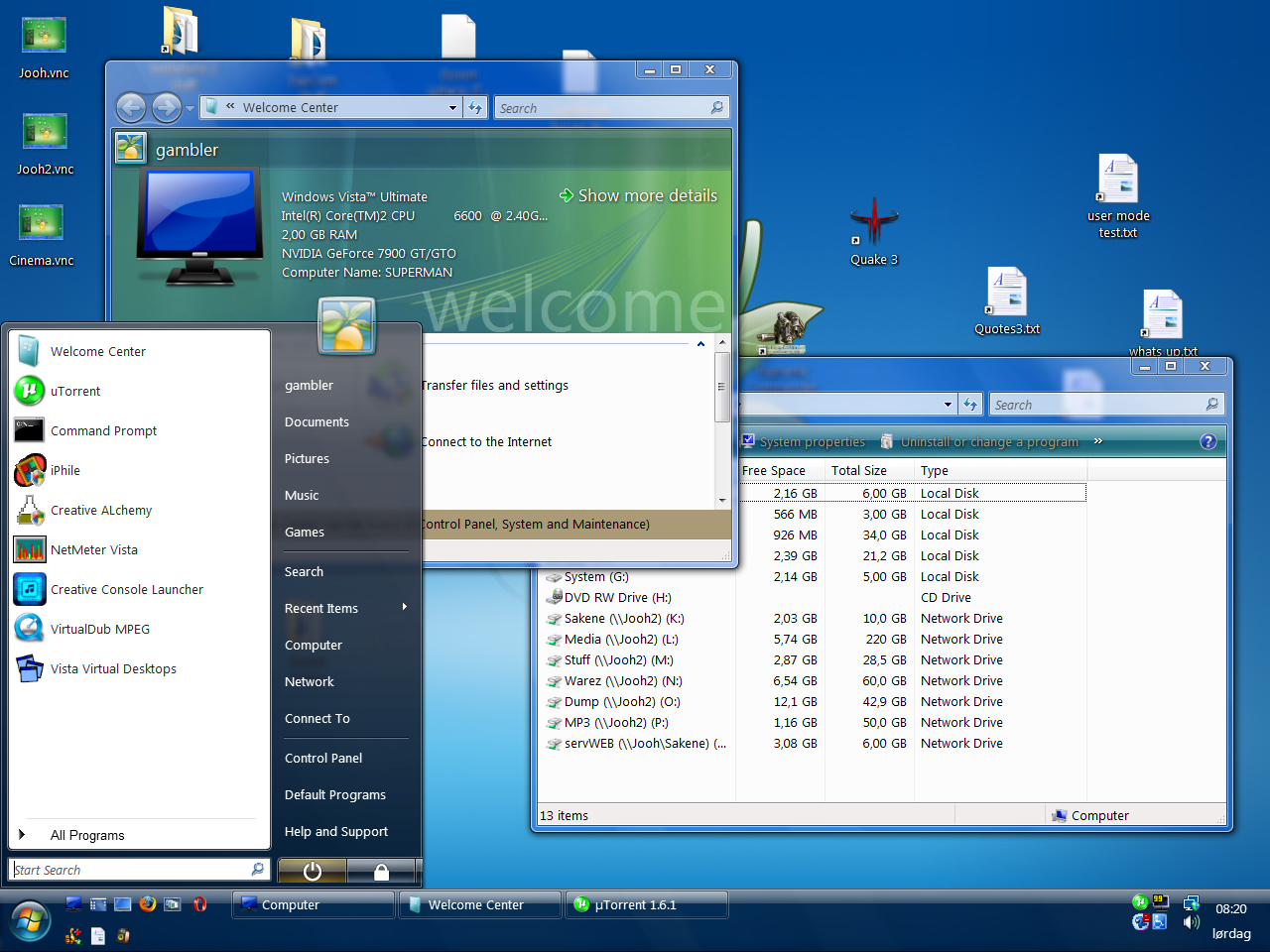Open the Cinema.vnc desktop shortcut

(x=42, y=235)
